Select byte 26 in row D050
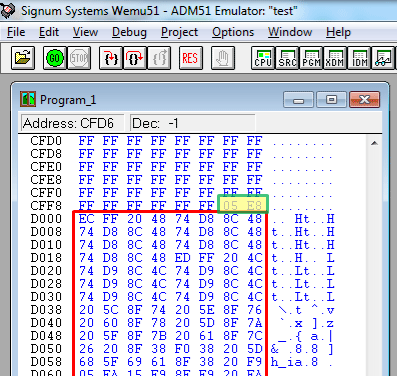Image resolution: width=397 pixels, height=376 pixels. tap(86, 349)
